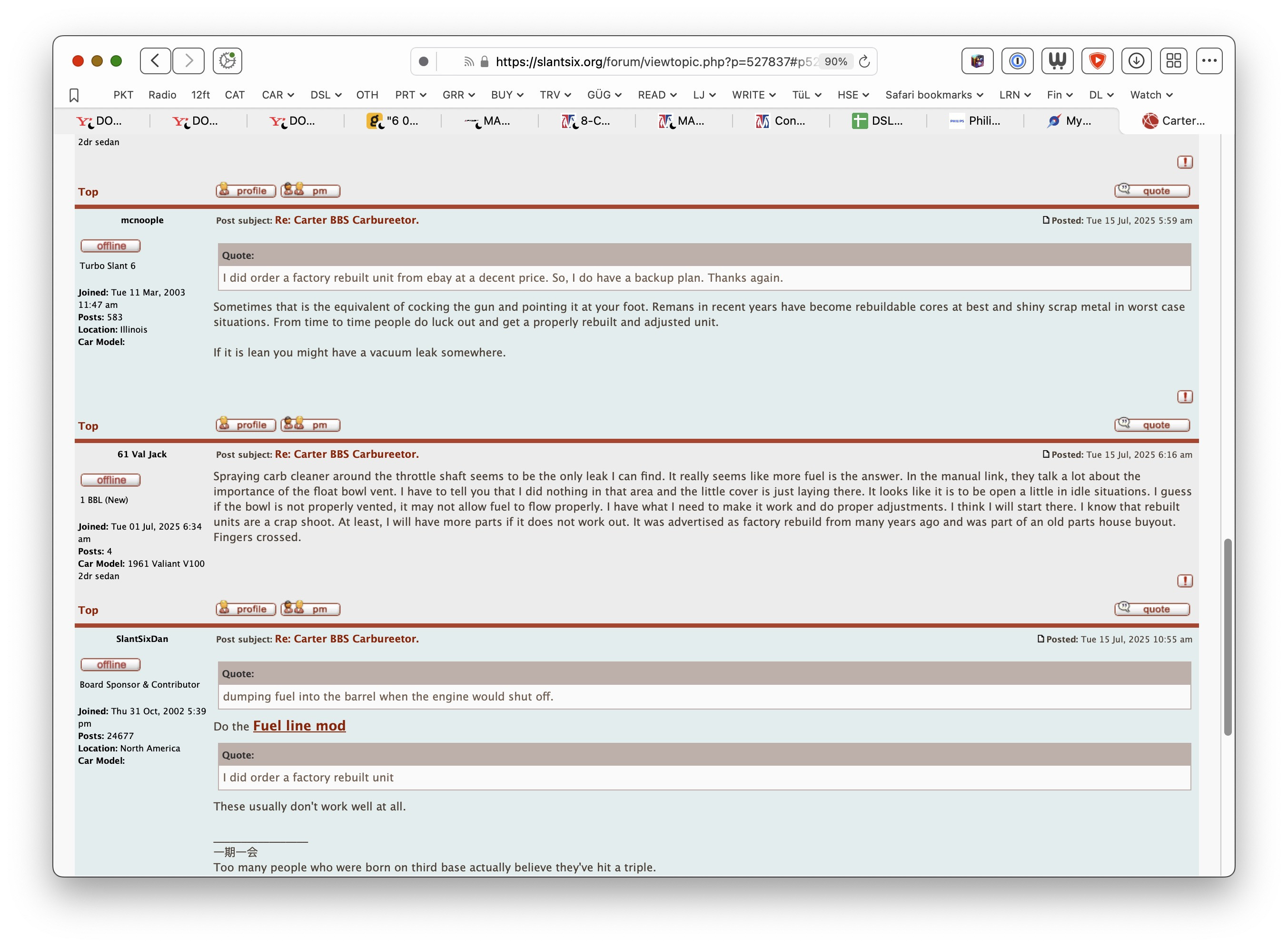Open 61 Val Jack's profile via the profile button
Image resolution: width=1288 pixels, height=947 pixels.
click(245, 609)
